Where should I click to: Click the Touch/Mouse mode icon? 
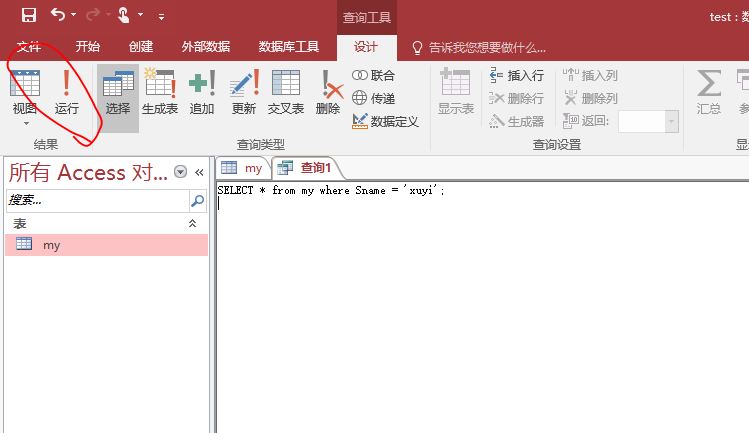pos(124,15)
